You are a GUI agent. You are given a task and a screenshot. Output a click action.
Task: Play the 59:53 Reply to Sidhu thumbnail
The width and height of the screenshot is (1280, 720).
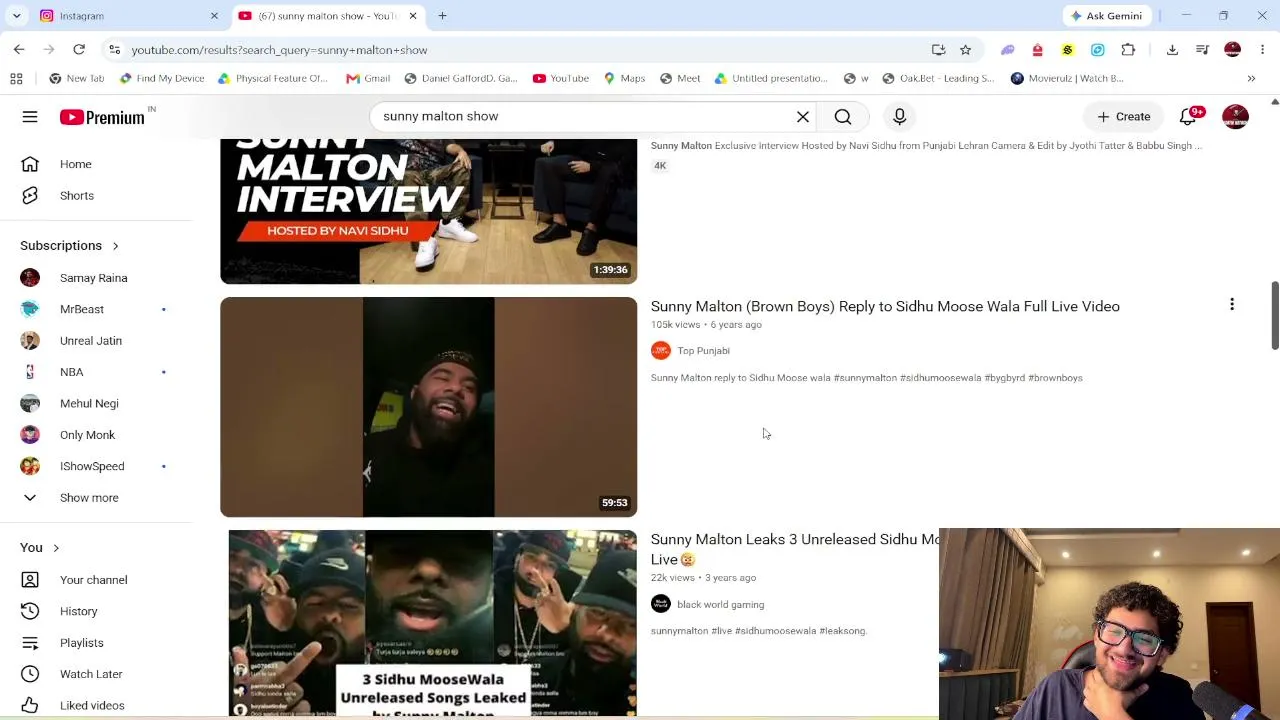428,407
